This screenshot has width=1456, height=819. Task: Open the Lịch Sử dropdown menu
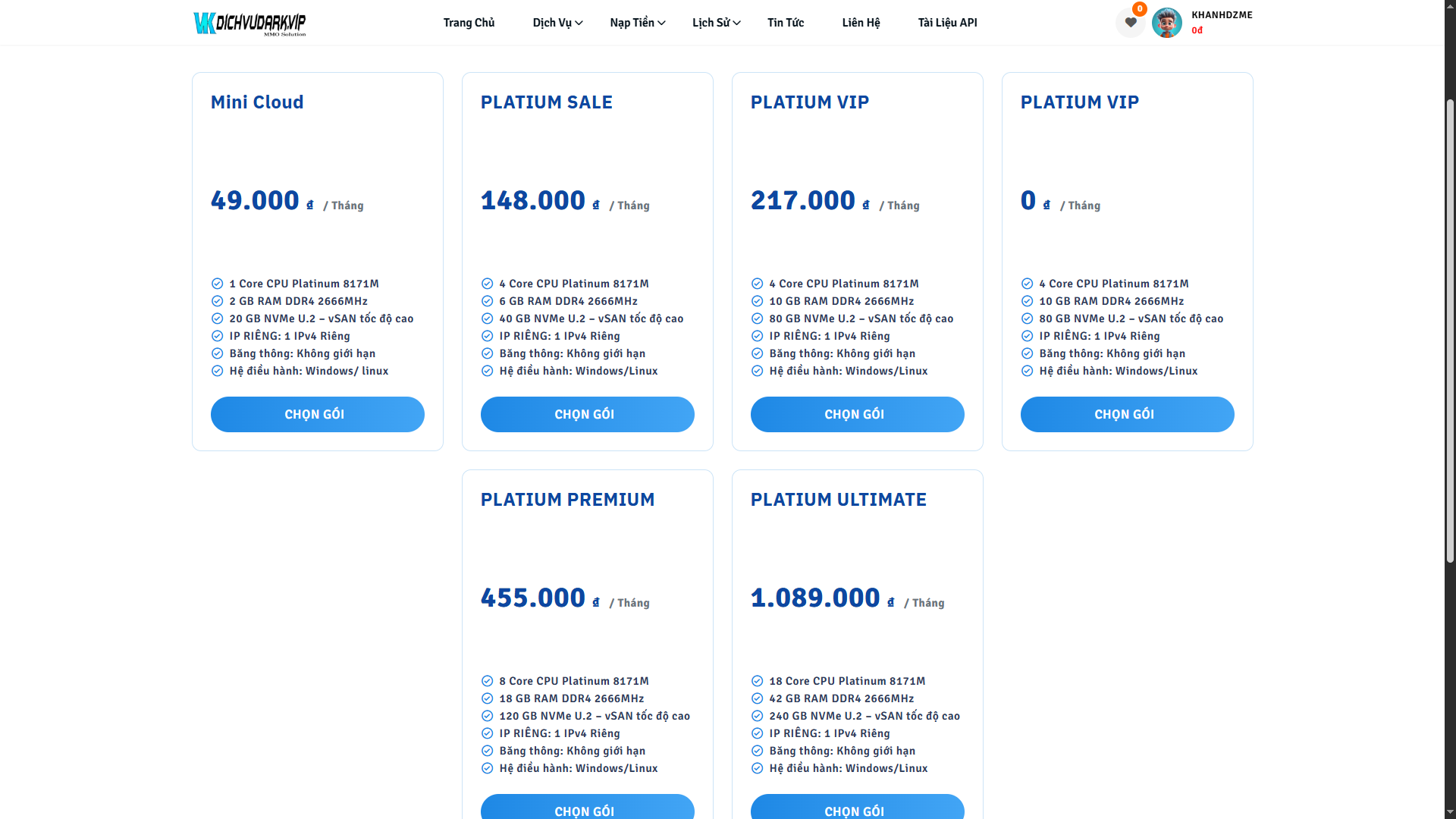click(716, 23)
